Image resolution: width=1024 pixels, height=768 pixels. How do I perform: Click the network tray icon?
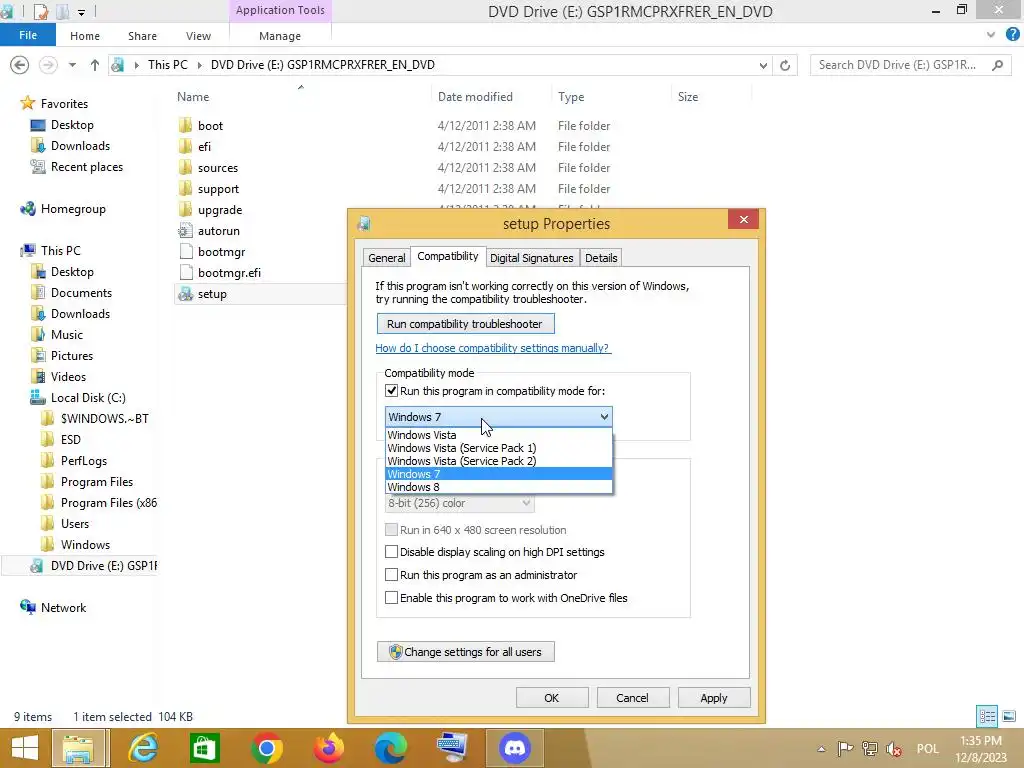tap(869, 748)
